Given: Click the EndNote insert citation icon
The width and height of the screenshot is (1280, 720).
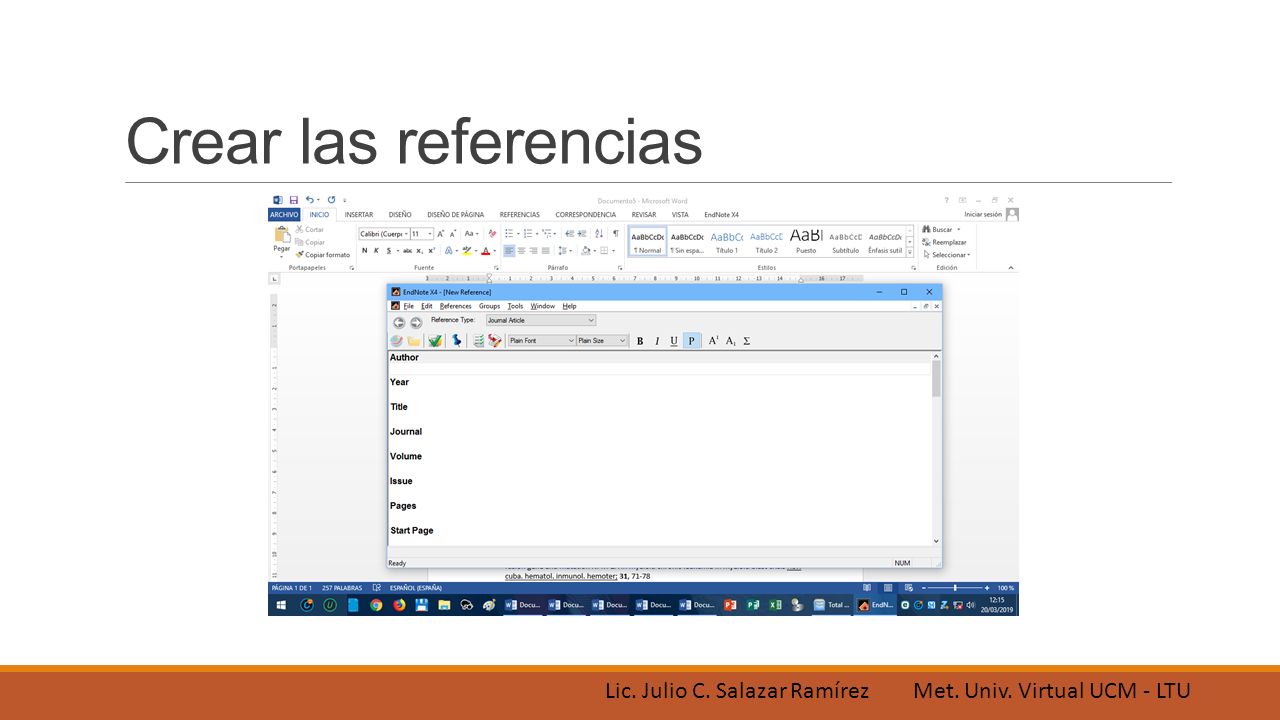Looking at the screenshot, I should pyautogui.click(x=457, y=341).
